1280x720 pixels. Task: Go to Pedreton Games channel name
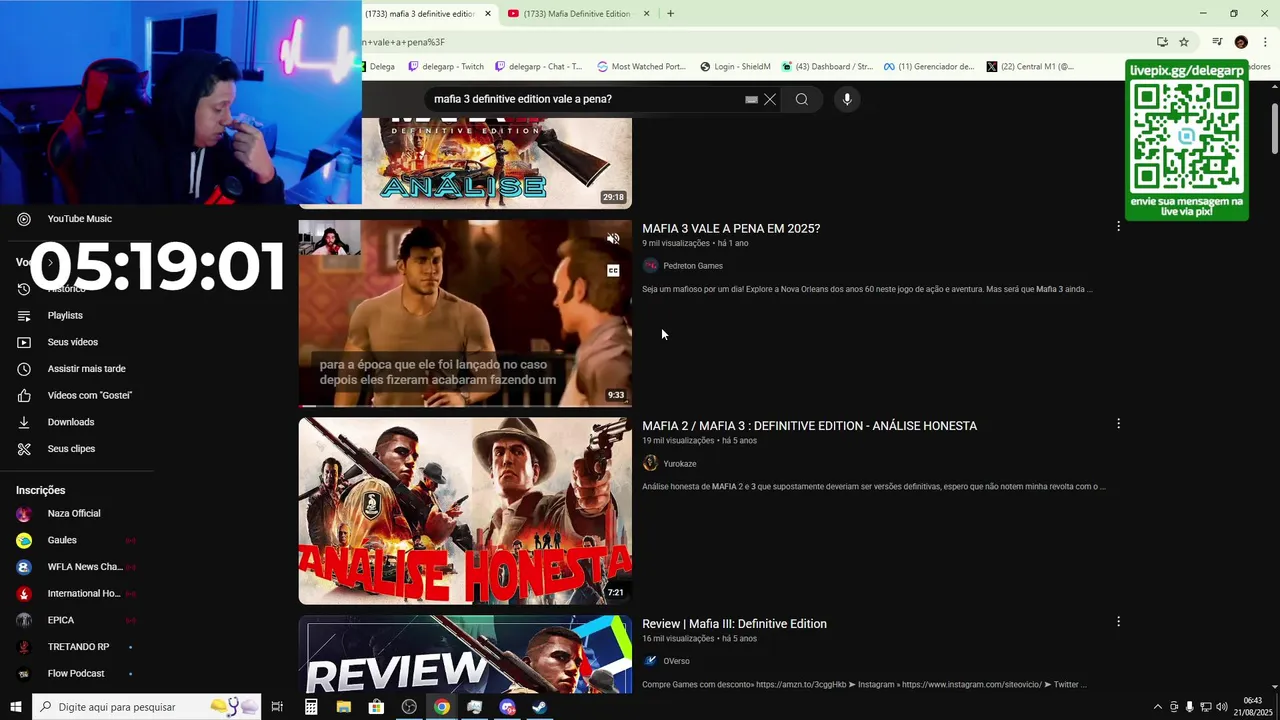tap(693, 266)
